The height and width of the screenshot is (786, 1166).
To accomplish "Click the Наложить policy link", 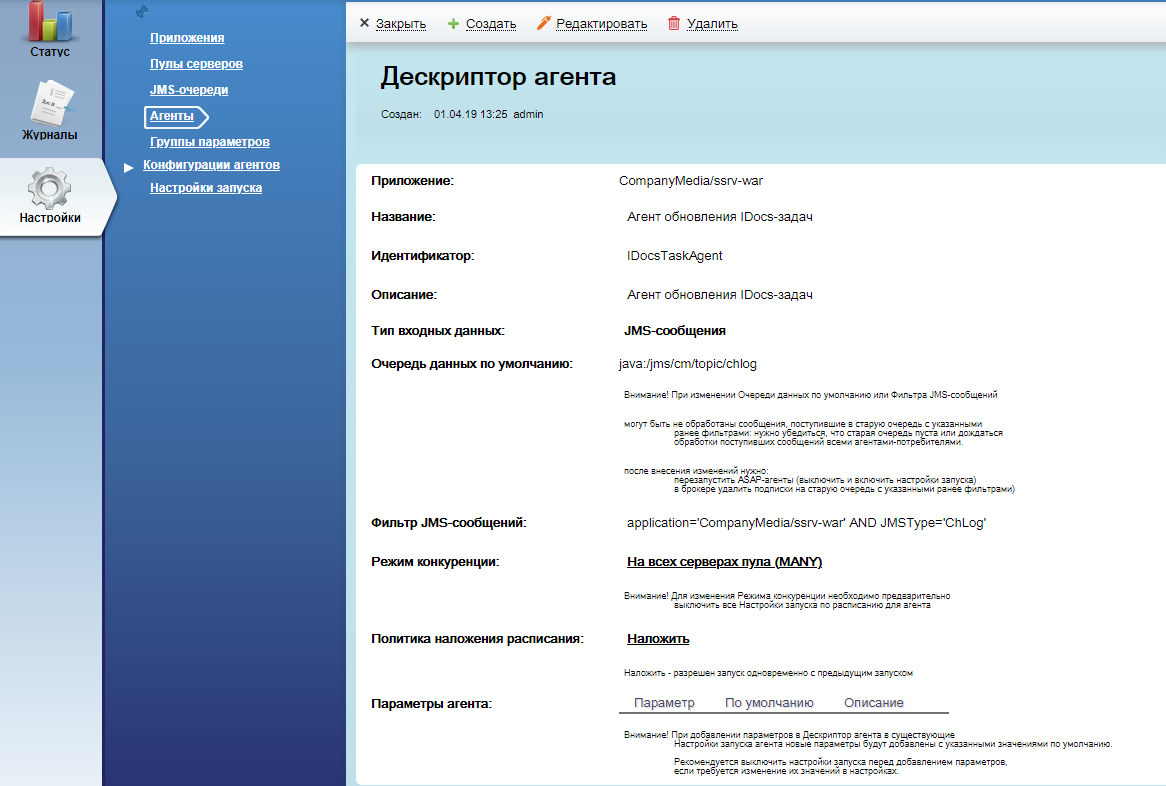I will pyautogui.click(x=658, y=639).
